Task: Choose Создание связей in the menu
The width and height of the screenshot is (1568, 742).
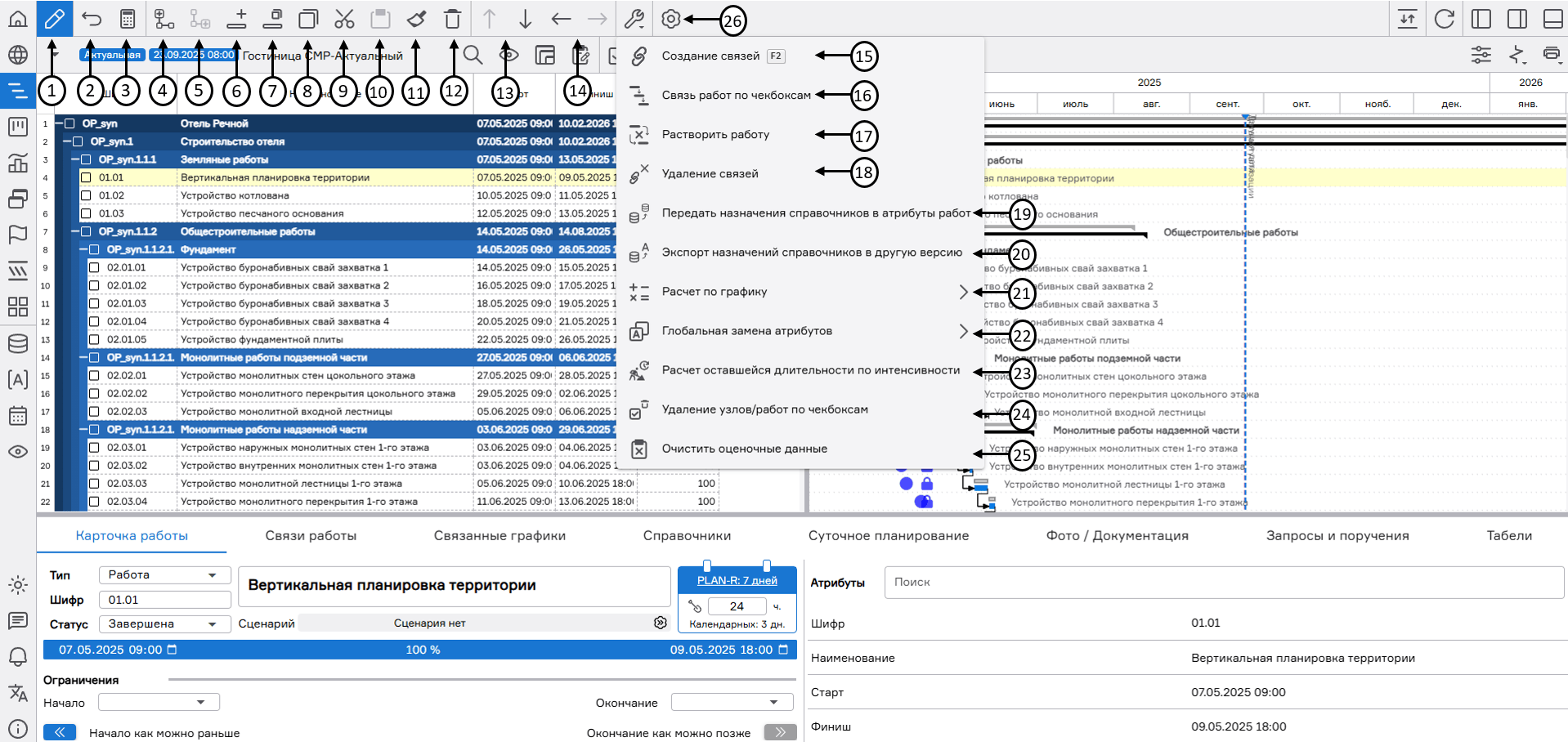Action: click(x=710, y=56)
